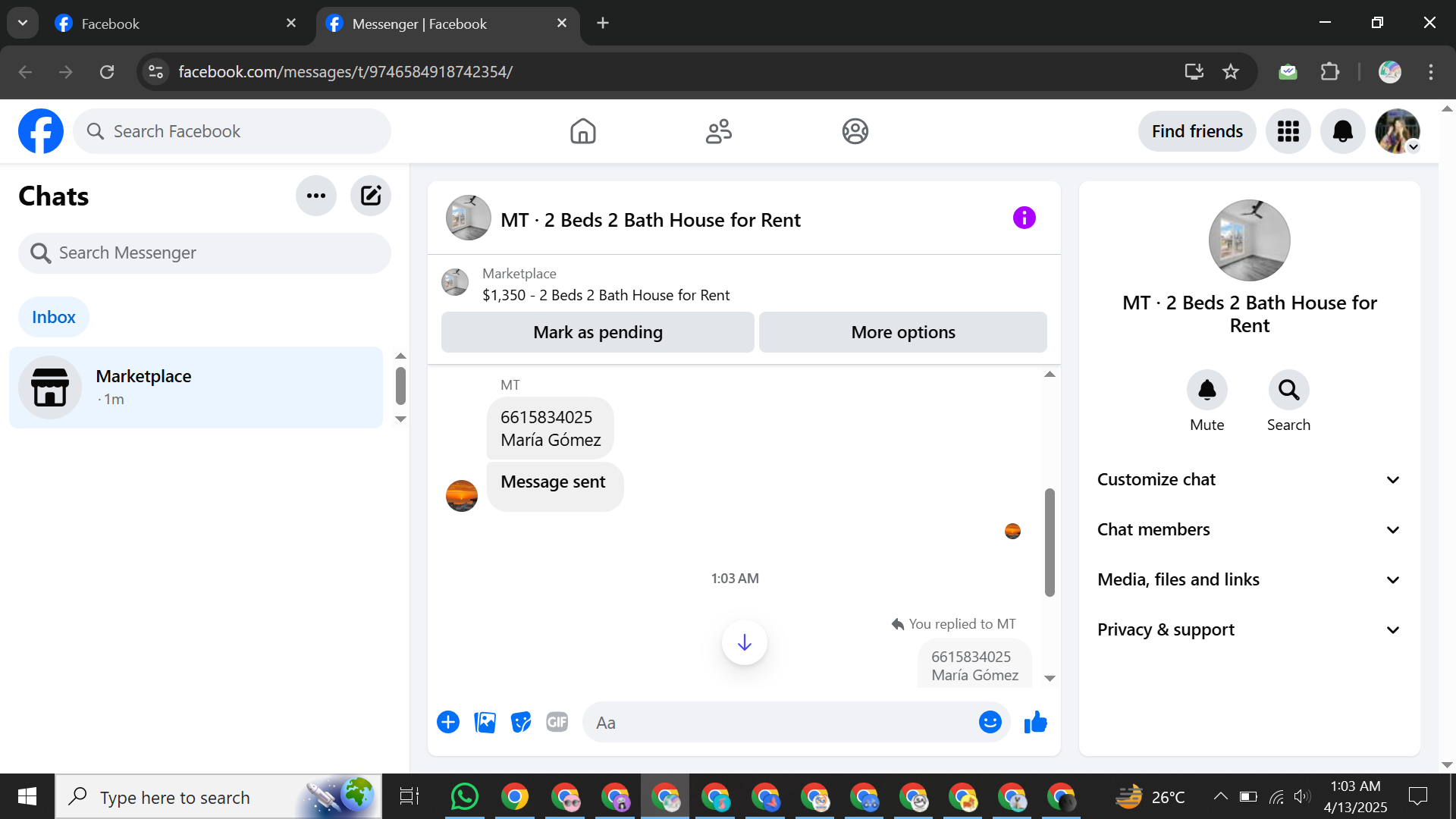Open the Groups icon in top navigation

[855, 131]
